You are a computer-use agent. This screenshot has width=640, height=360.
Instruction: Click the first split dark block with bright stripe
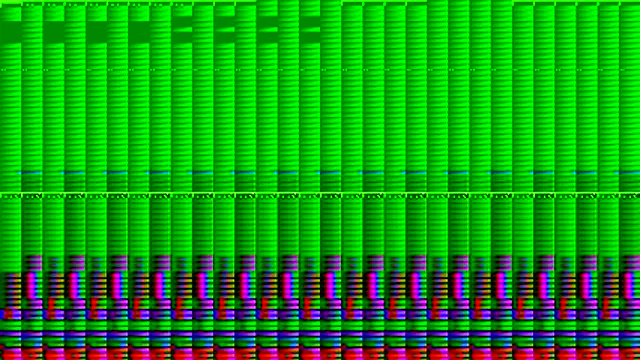tap(182, 30)
